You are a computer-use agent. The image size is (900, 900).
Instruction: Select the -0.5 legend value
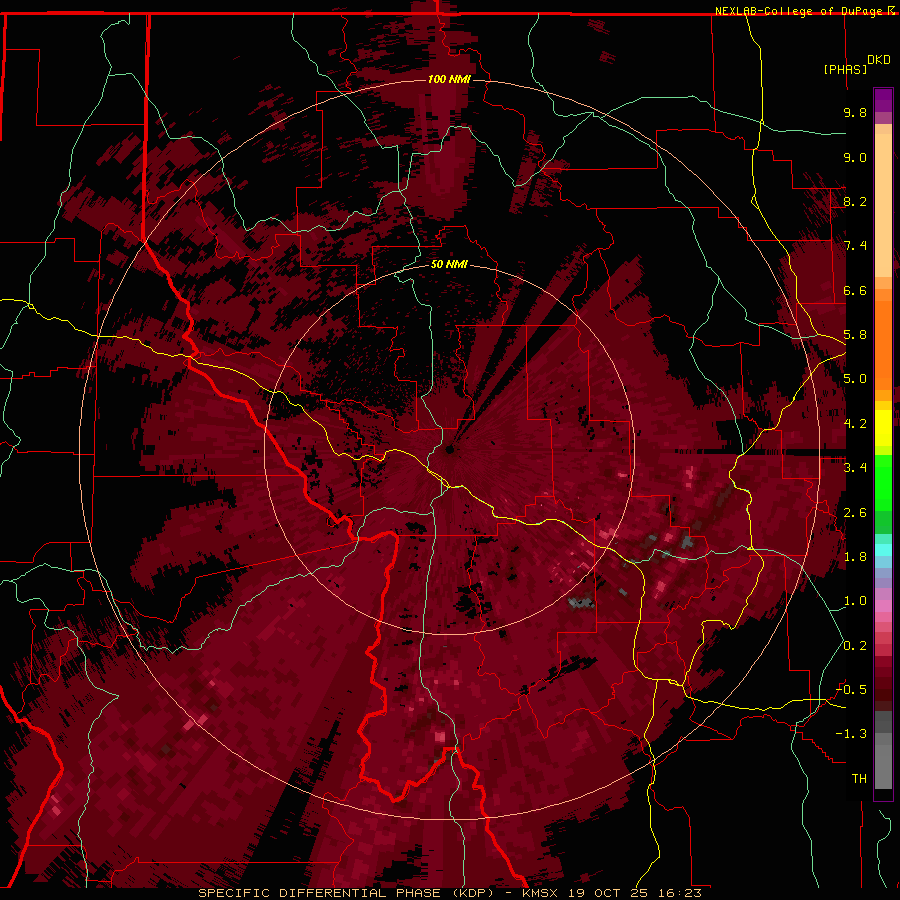(x=851, y=690)
